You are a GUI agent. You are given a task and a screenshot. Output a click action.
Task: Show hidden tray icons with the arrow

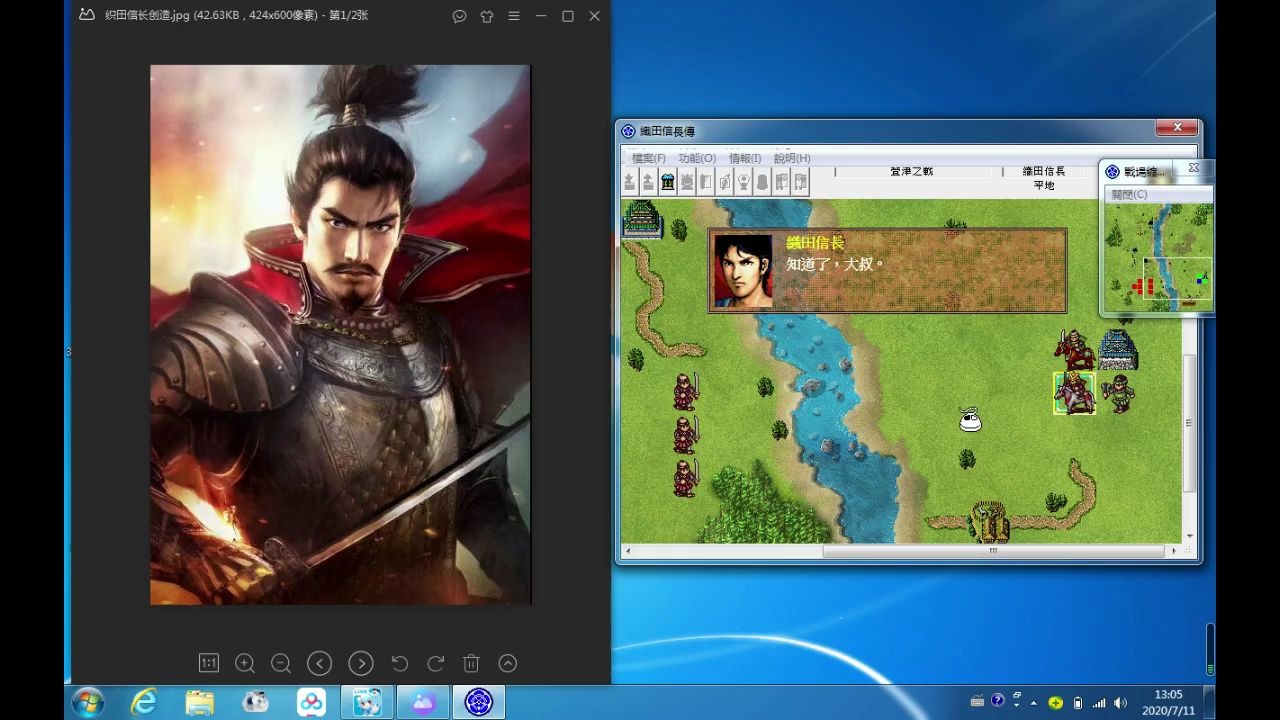click(x=1033, y=702)
